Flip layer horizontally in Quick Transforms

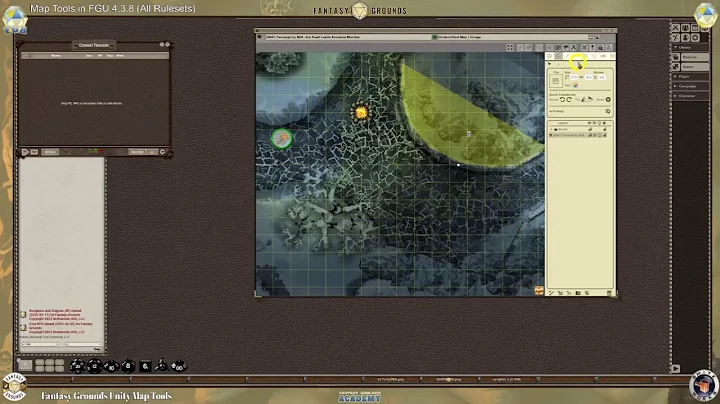click(583, 100)
